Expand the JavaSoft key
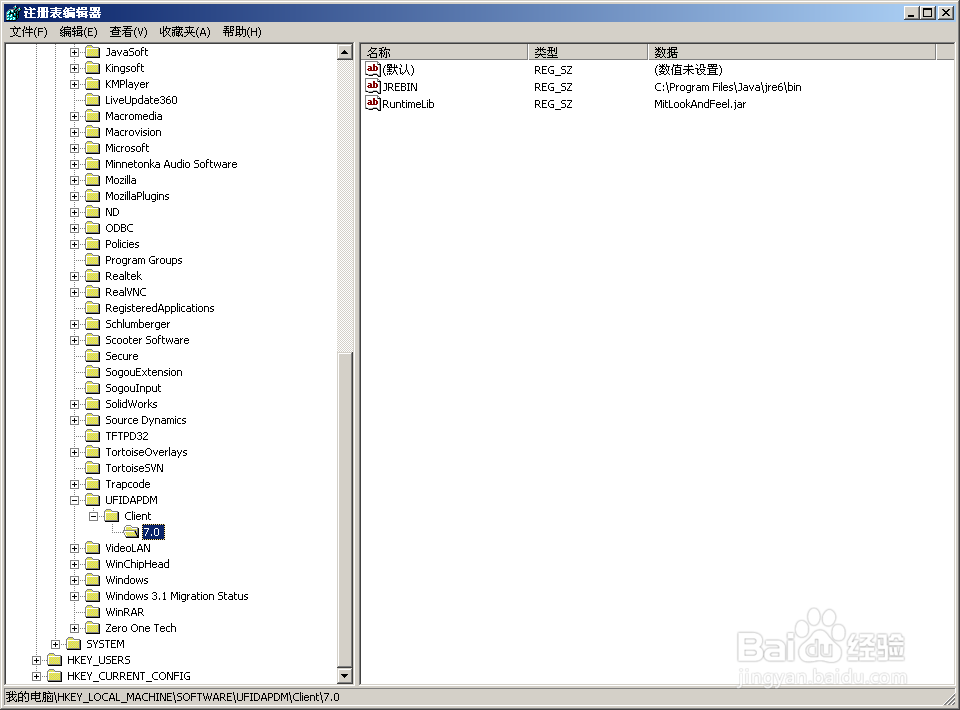960x710 pixels. (x=74, y=52)
